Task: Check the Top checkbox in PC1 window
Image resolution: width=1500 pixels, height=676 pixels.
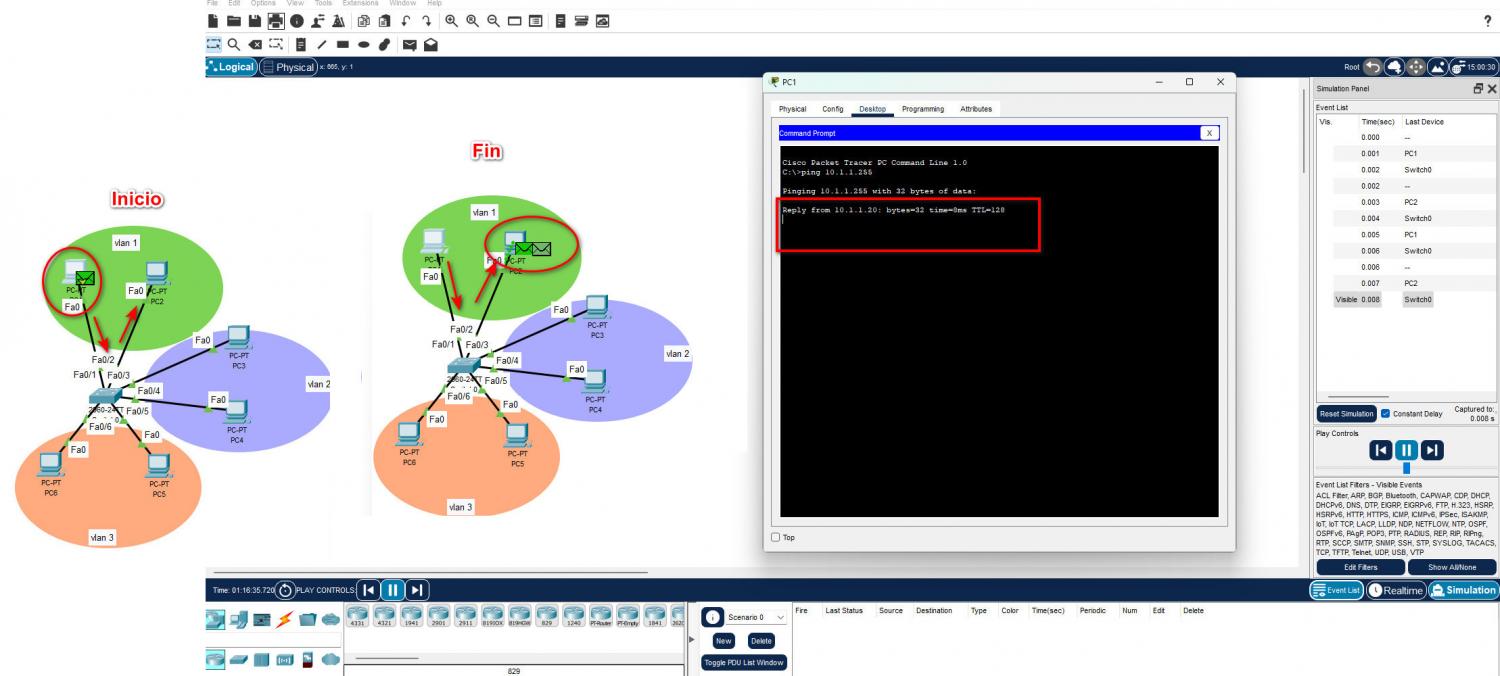Action: tap(776, 538)
